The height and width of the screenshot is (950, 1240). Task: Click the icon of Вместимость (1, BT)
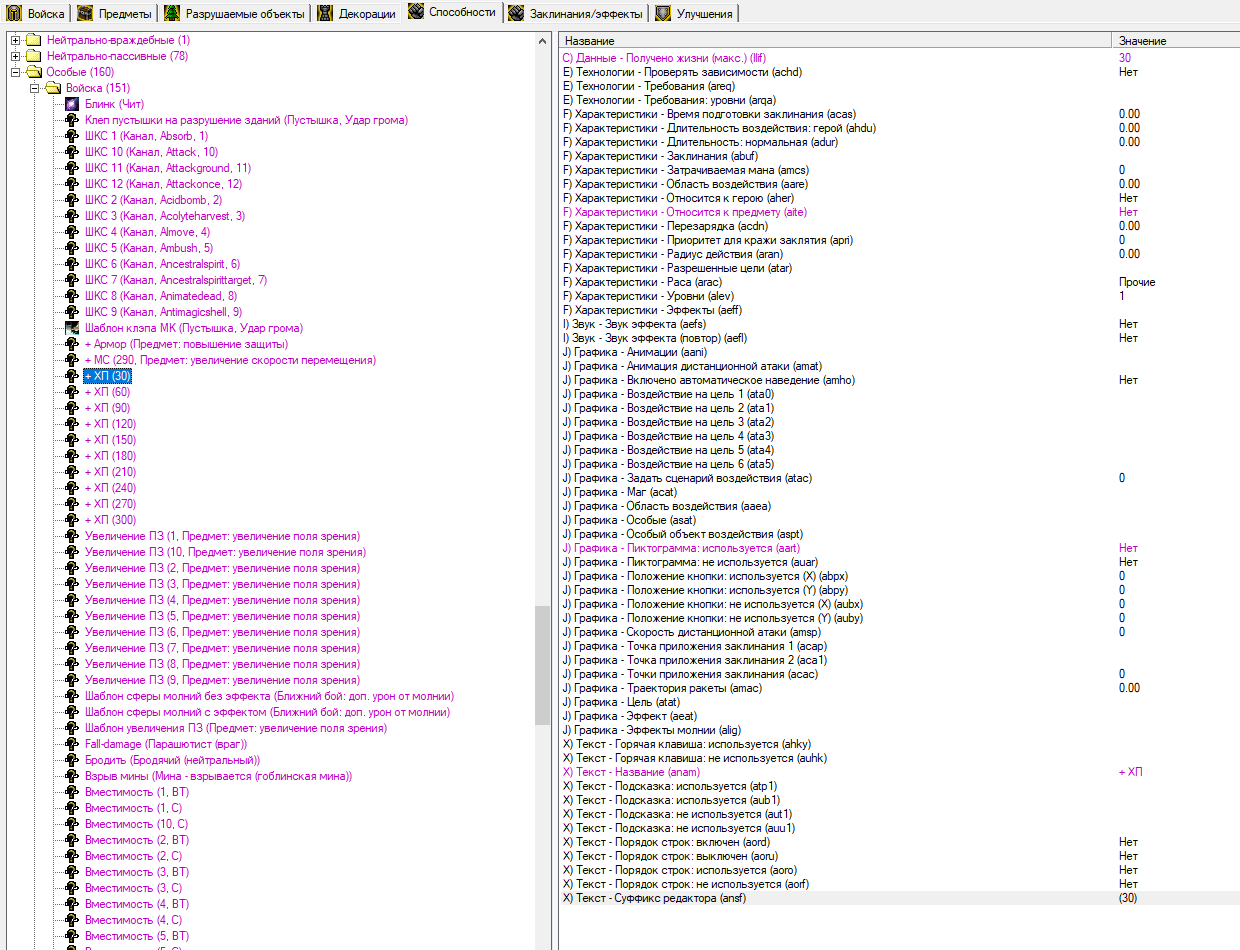coord(72,792)
